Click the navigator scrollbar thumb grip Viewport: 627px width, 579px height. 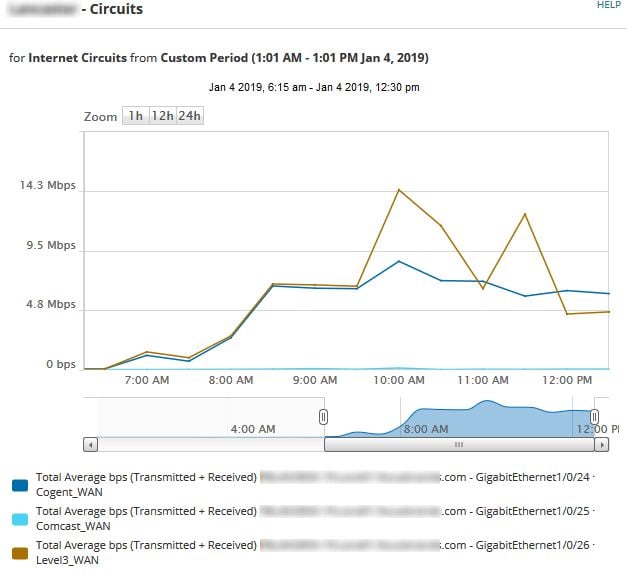pos(459,445)
